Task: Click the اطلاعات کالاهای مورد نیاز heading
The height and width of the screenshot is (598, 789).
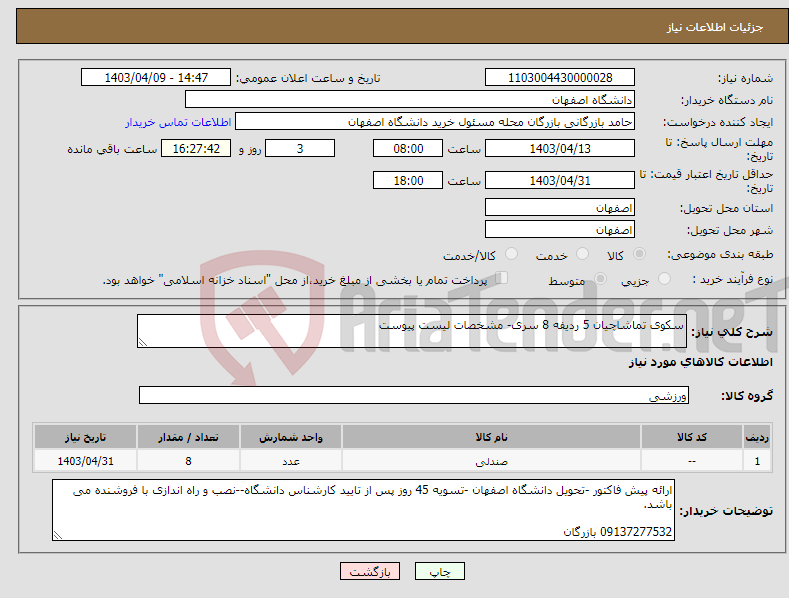Action: pos(700,362)
